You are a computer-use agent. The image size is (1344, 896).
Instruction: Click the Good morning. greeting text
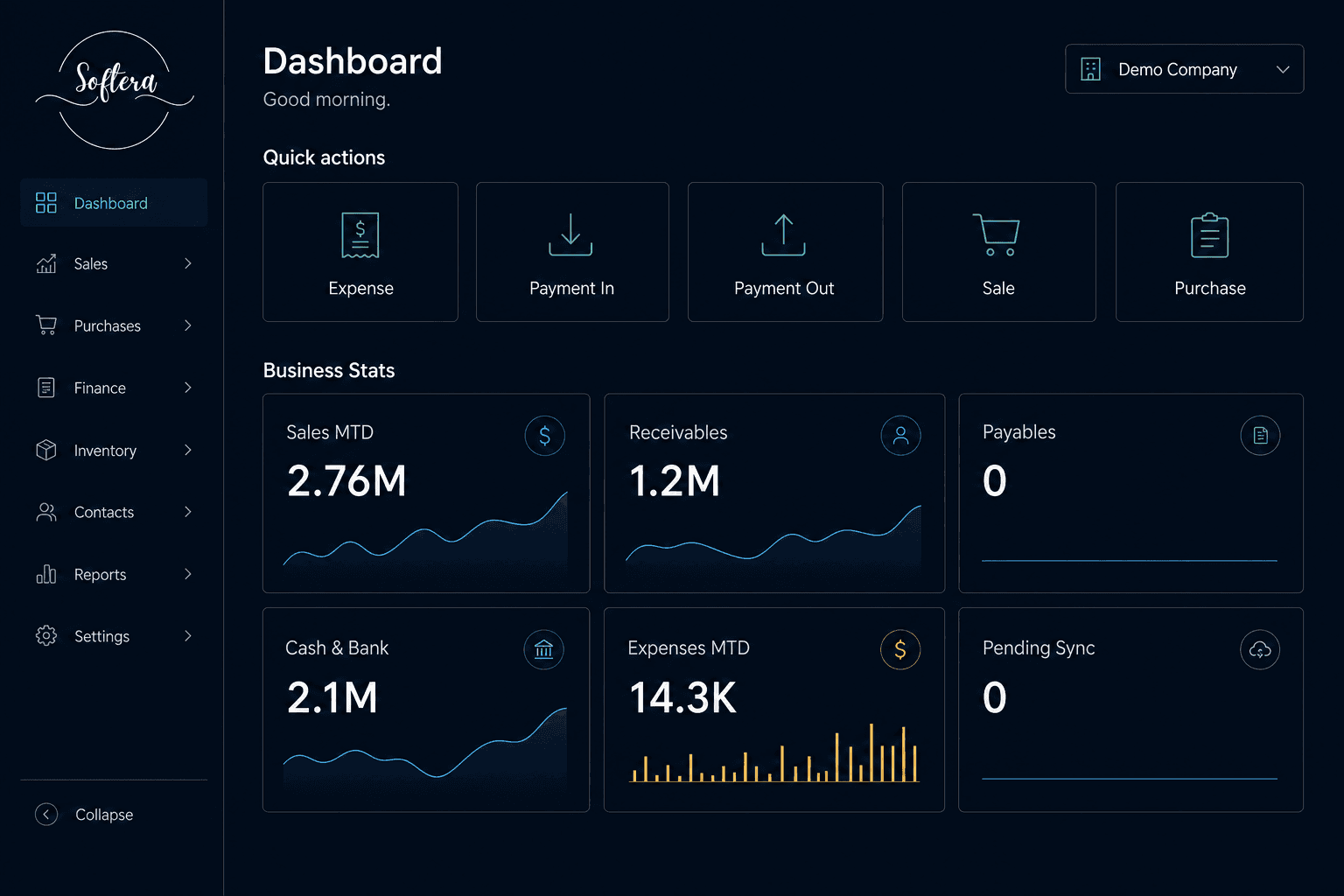point(326,100)
